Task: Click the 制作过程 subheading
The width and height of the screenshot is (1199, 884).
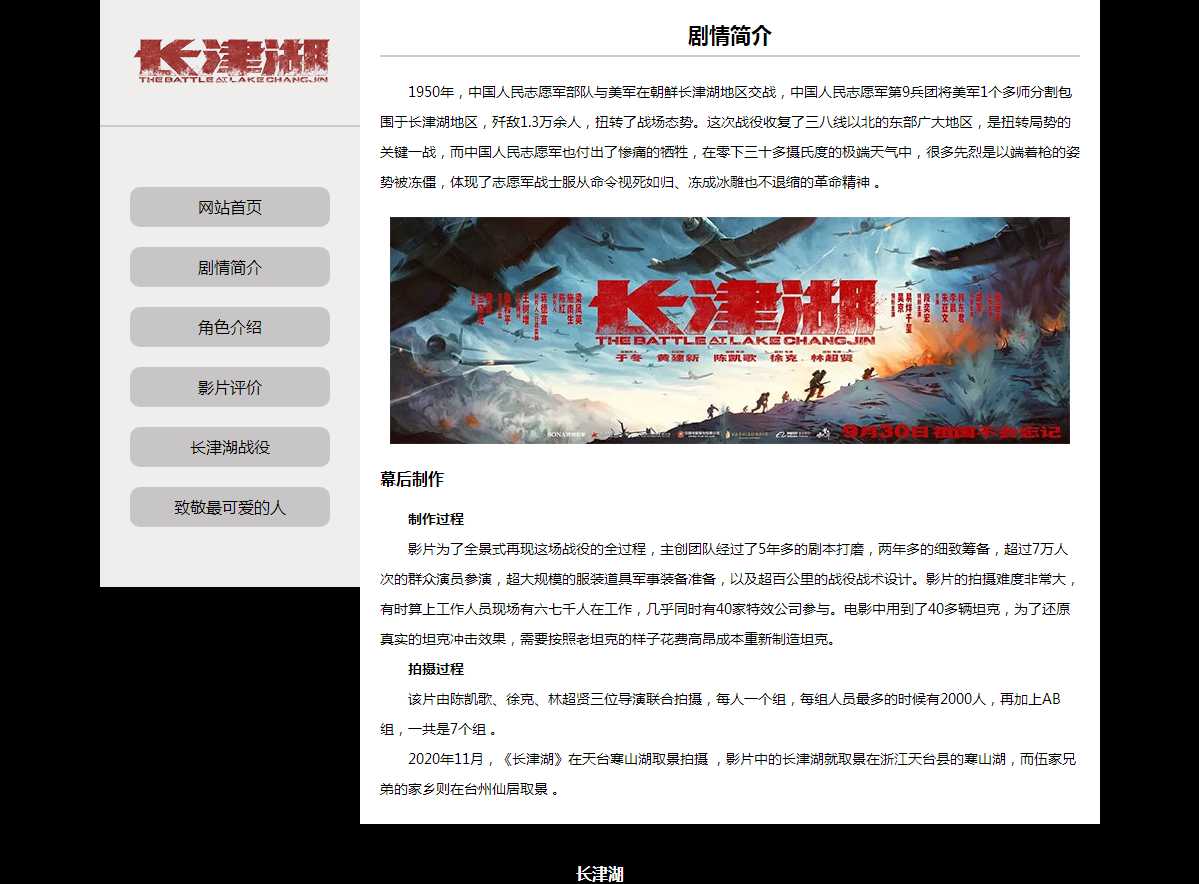Action: click(x=436, y=519)
